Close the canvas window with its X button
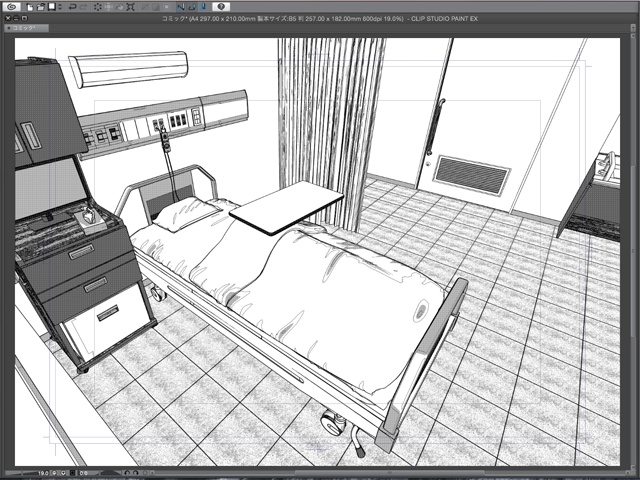The width and height of the screenshot is (640, 480). click(x=8, y=18)
